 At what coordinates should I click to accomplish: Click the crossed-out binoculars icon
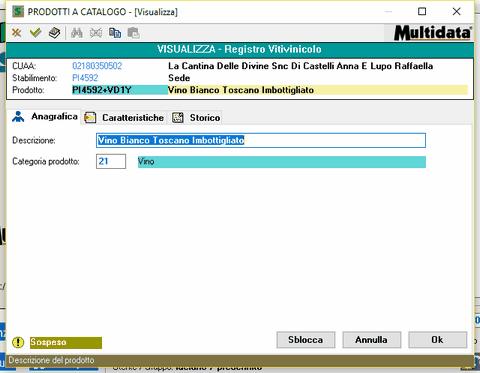point(96,33)
